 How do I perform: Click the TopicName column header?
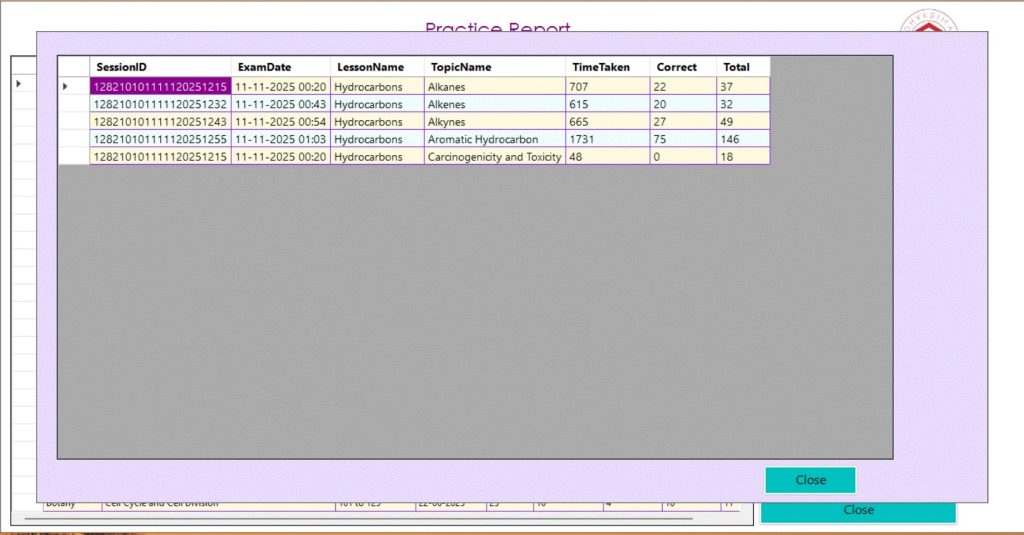coord(494,67)
